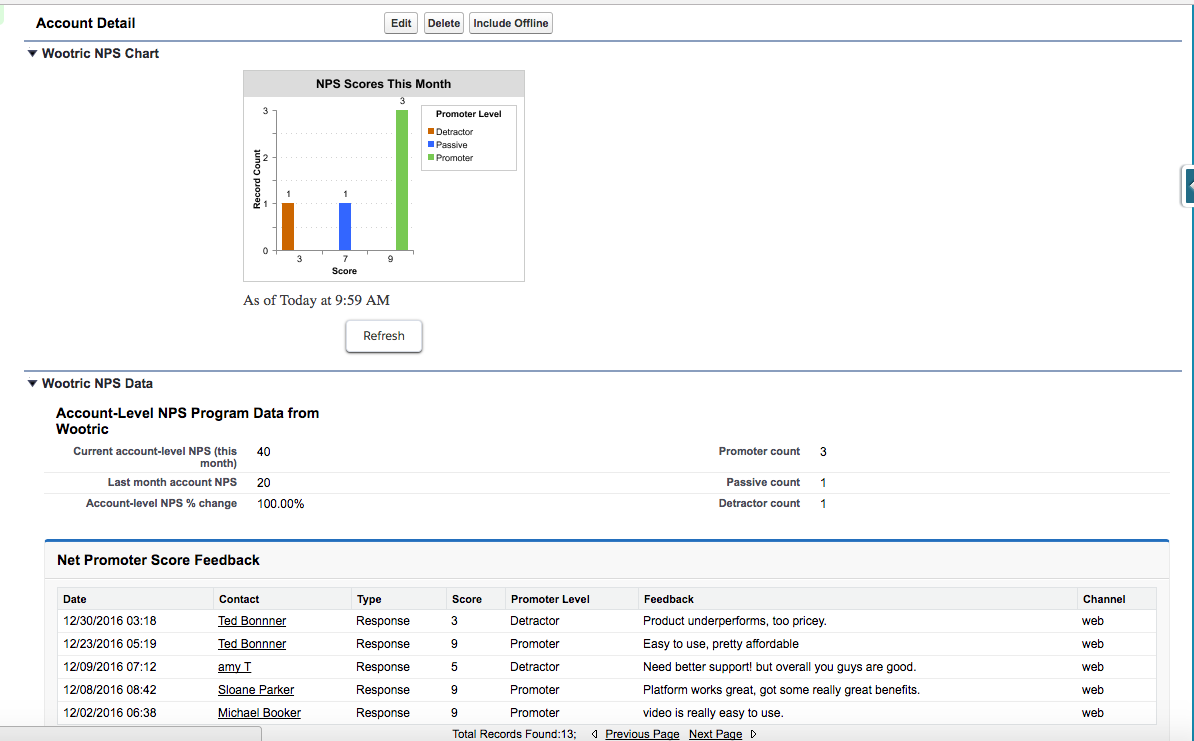The width and height of the screenshot is (1194, 741).
Task: Click Detractor level in 12/30/2016 row
Action: pyautogui.click(x=535, y=621)
